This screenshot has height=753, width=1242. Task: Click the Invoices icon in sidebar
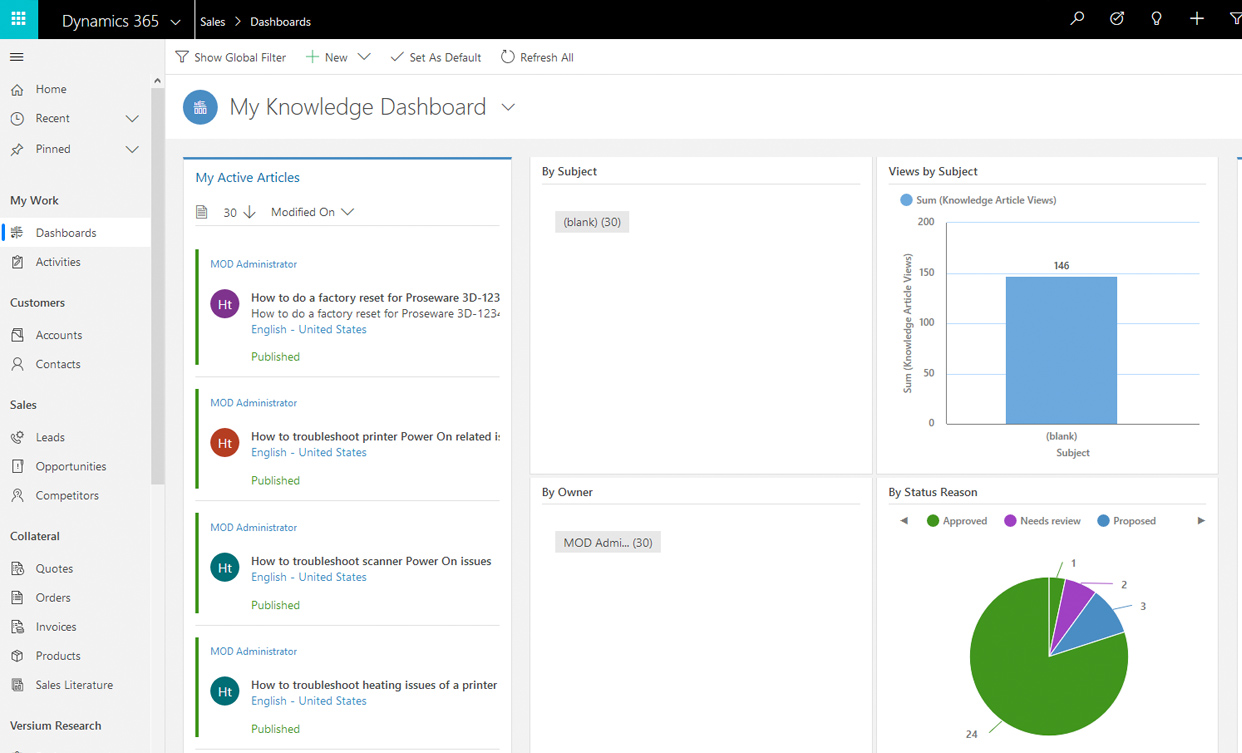click(17, 626)
